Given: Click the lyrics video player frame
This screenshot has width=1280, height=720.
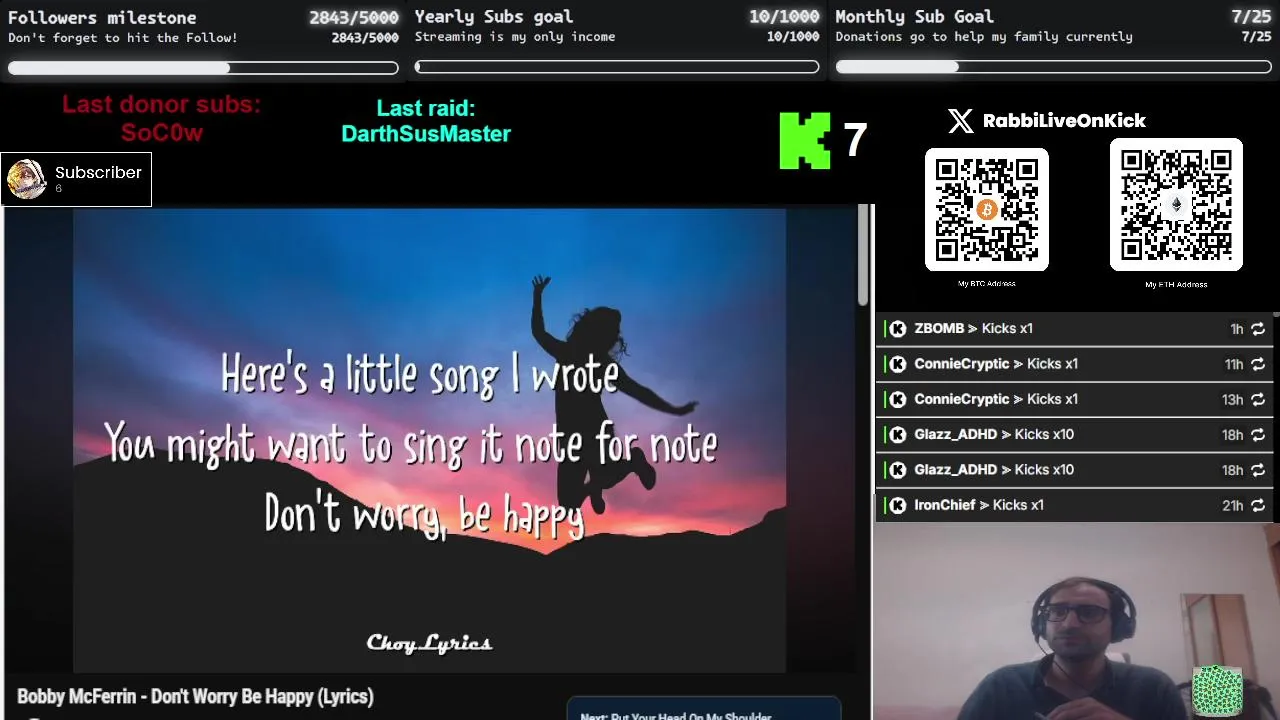Looking at the screenshot, I should tap(429, 440).
